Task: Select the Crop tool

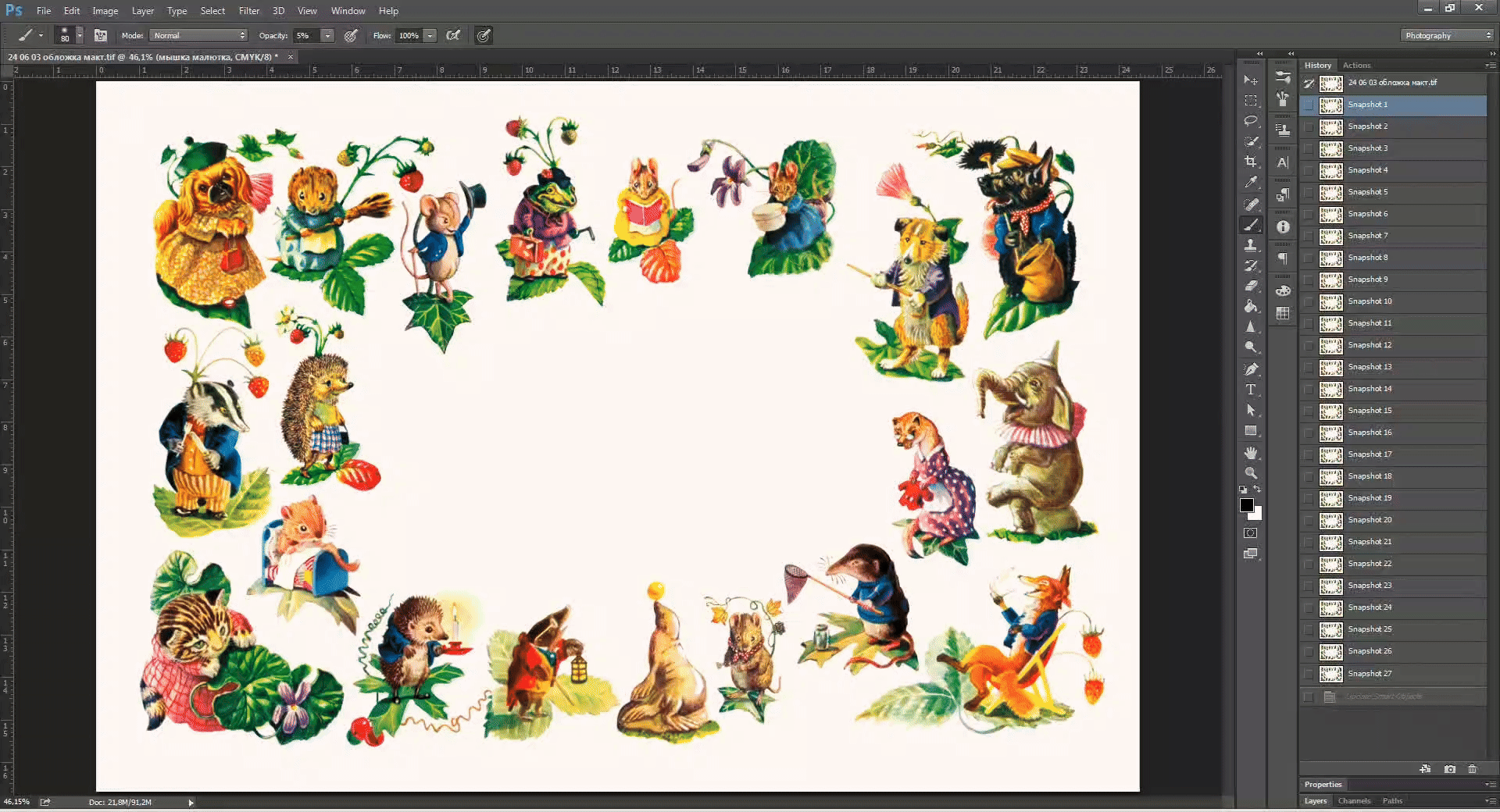Action: click(1251, 162)
